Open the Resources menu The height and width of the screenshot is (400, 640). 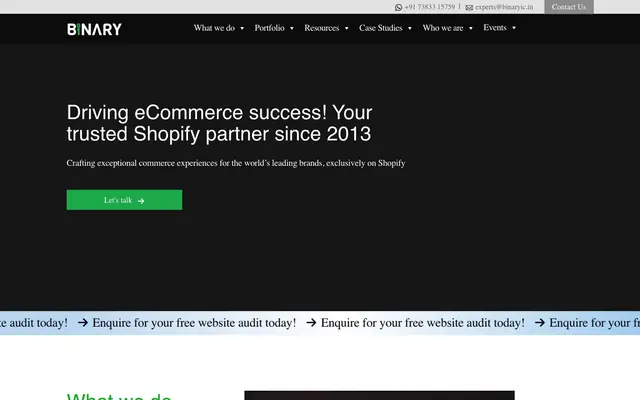(322, 28)
